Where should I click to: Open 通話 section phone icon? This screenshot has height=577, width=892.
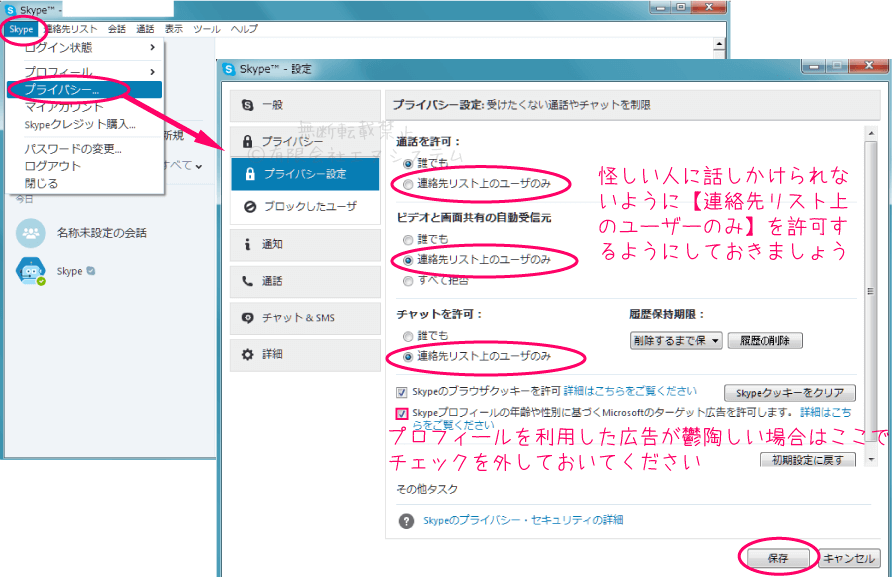coord(247,281)
